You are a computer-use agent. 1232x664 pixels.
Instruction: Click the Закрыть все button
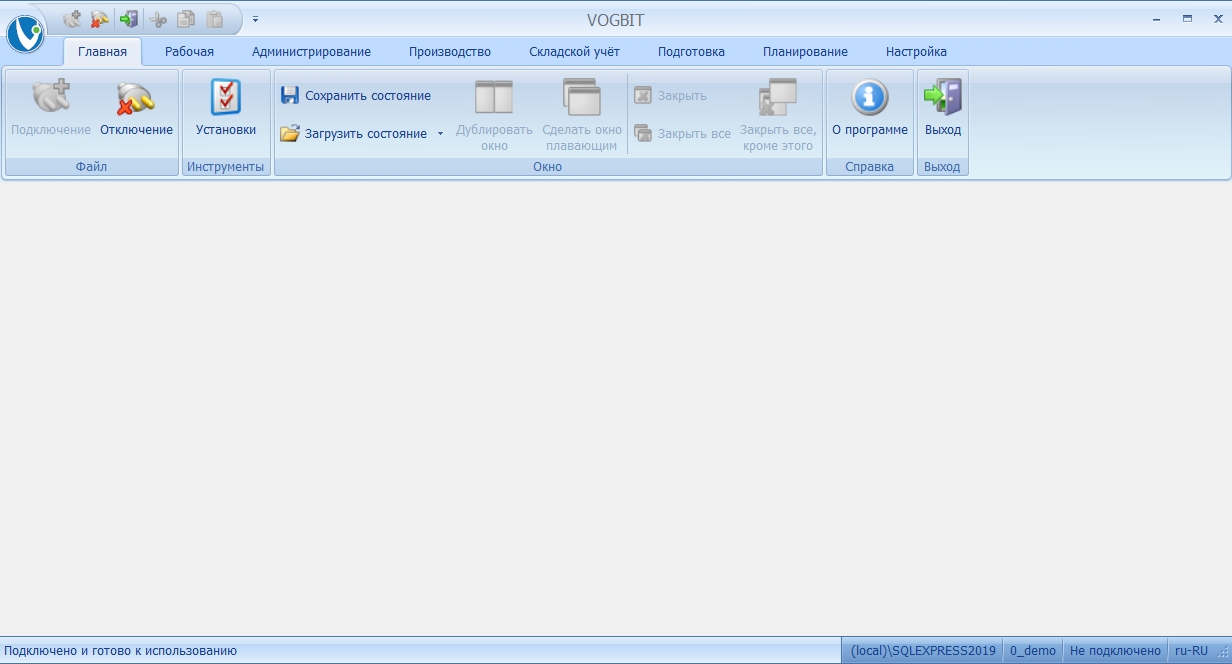(682, 134)
